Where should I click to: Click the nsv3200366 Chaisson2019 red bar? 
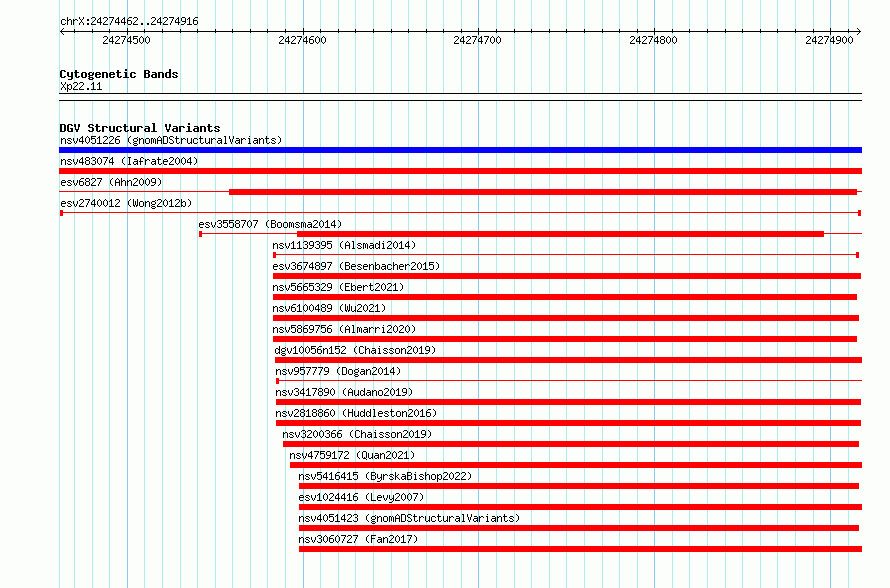pos(571,444)
